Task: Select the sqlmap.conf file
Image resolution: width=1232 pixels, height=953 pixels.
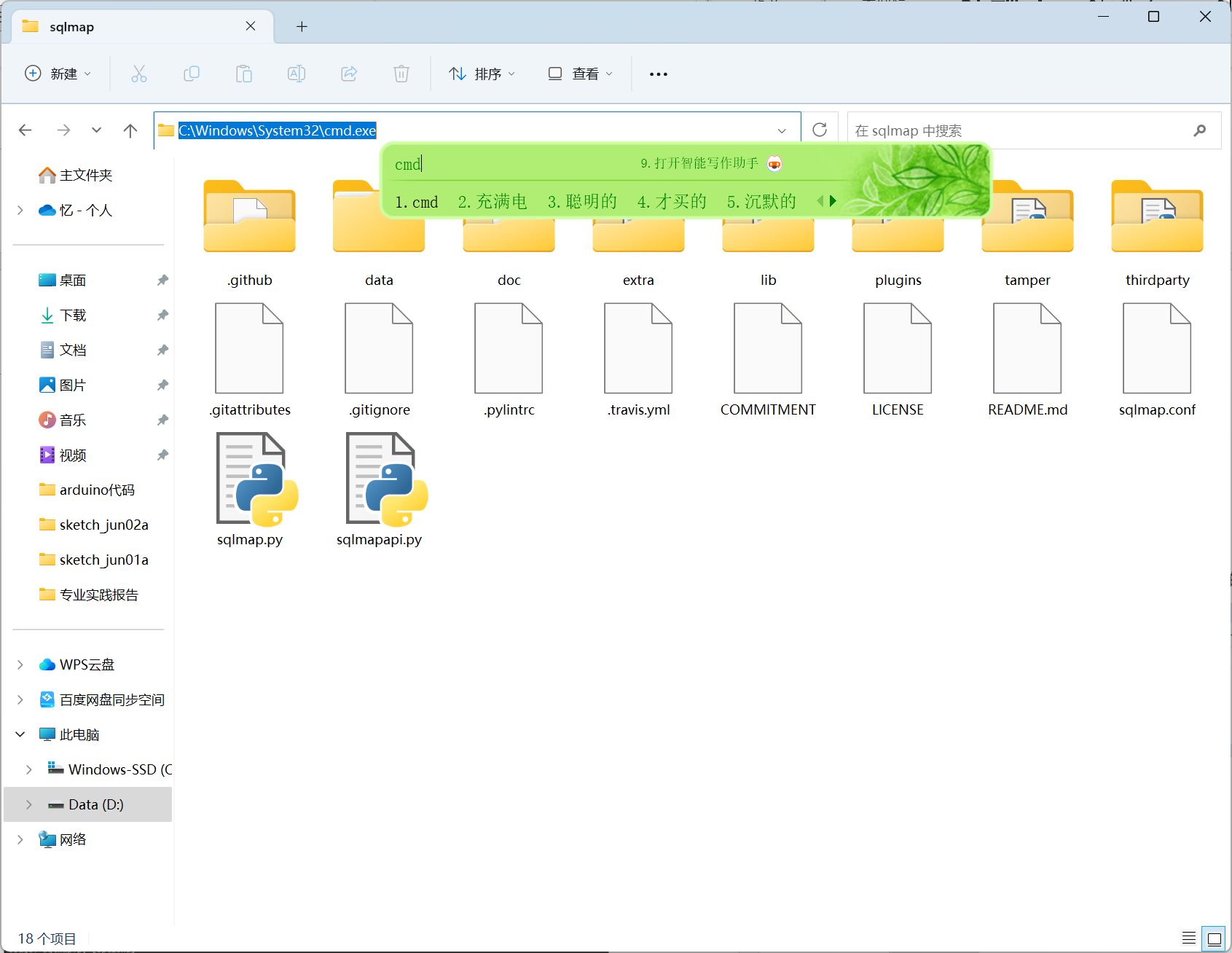Action: [1157, 360]
